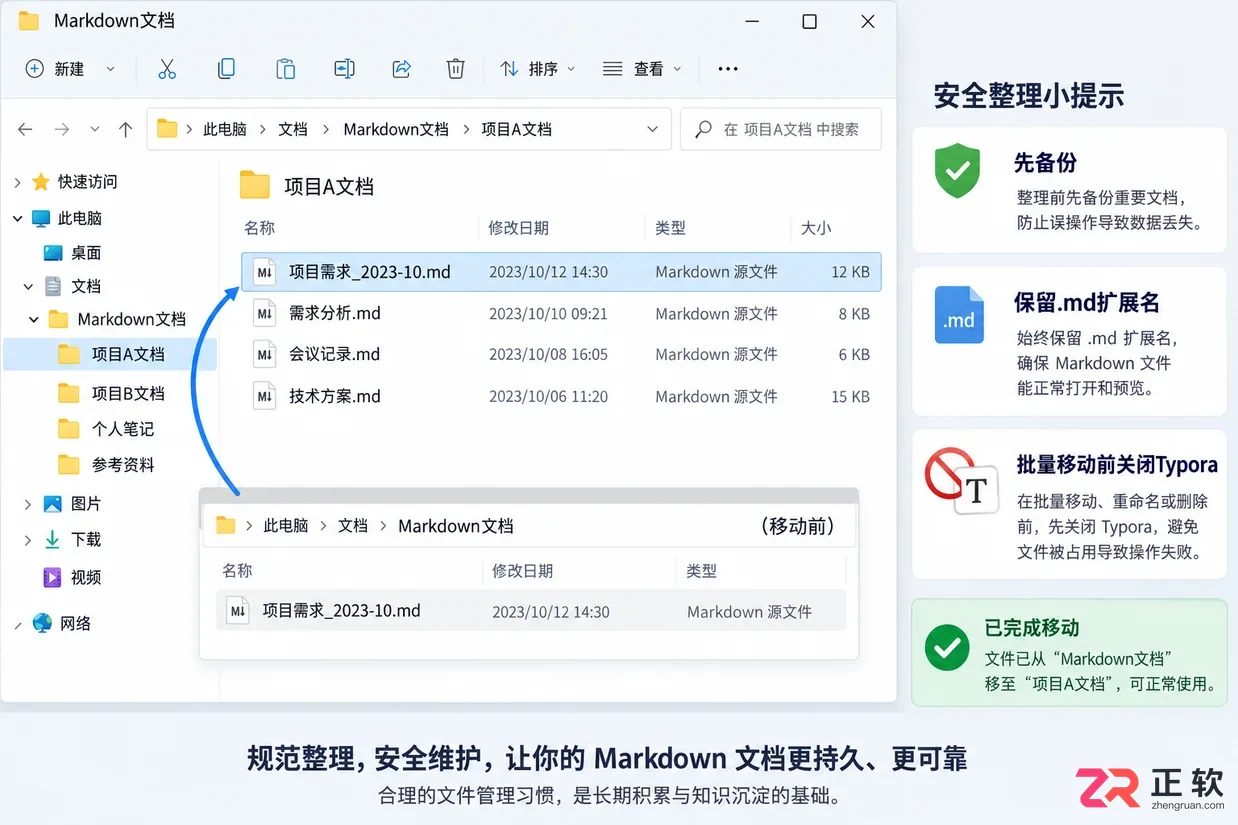
Task: Open the Sort (排序) menu
Action: click(538, 69)
